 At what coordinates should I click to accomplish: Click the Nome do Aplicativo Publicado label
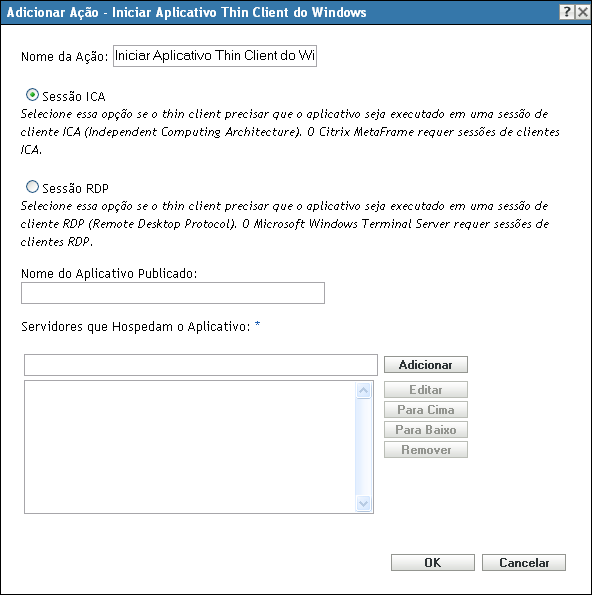click(109, 274)
